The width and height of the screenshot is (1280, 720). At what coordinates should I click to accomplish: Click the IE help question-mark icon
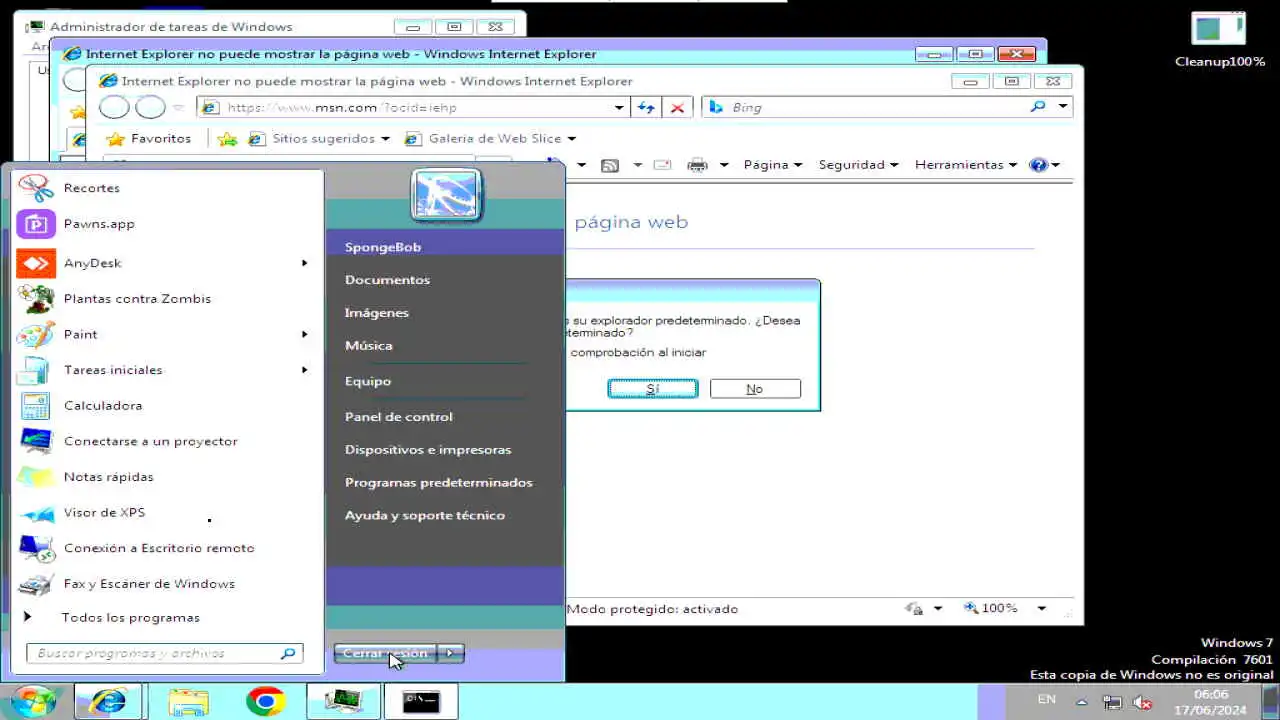[x=1038, y=165]
